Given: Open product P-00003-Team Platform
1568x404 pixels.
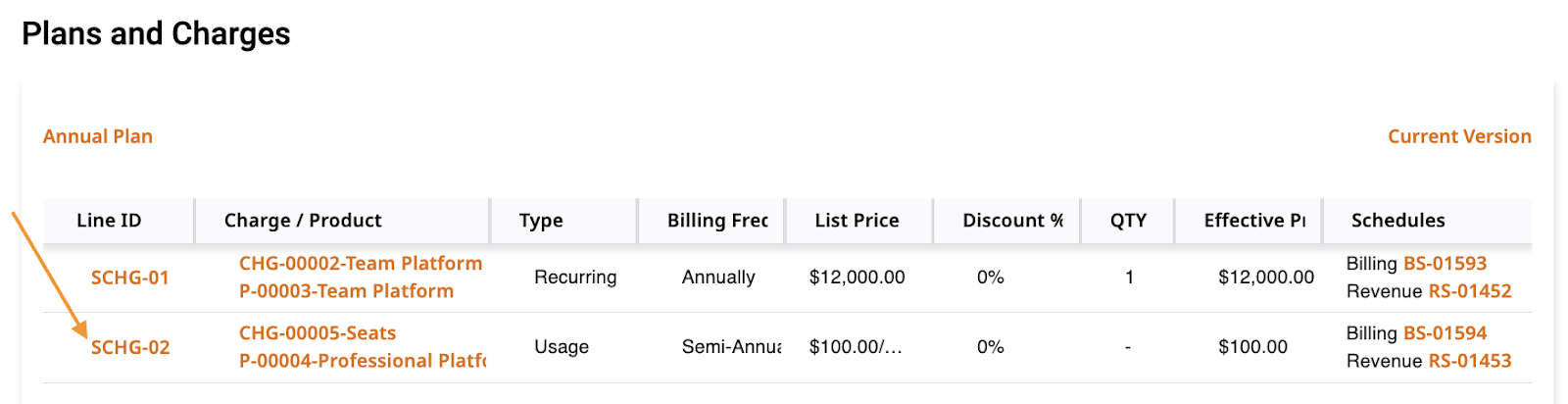Looking at the screenshot, I should pyautogui.click(x=347, y=291).
